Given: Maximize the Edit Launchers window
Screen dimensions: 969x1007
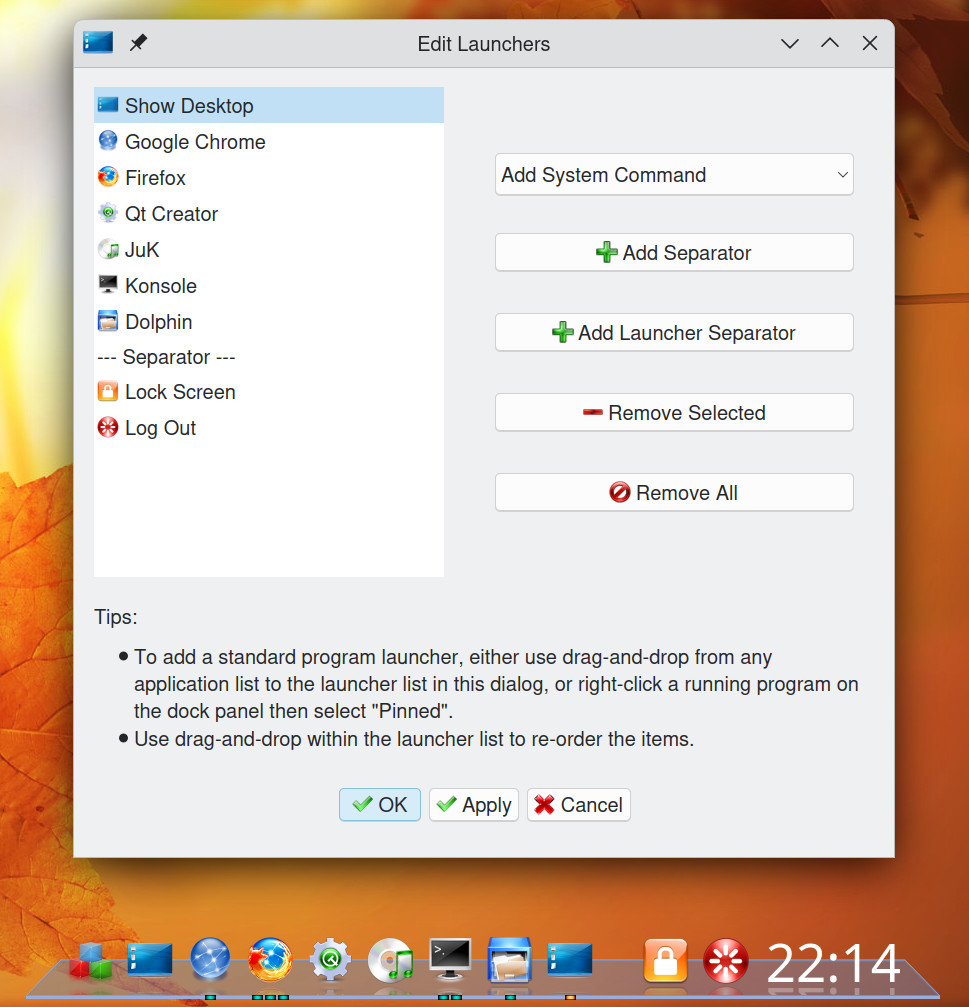Looking at the screenshot, I should click(830, 43).
